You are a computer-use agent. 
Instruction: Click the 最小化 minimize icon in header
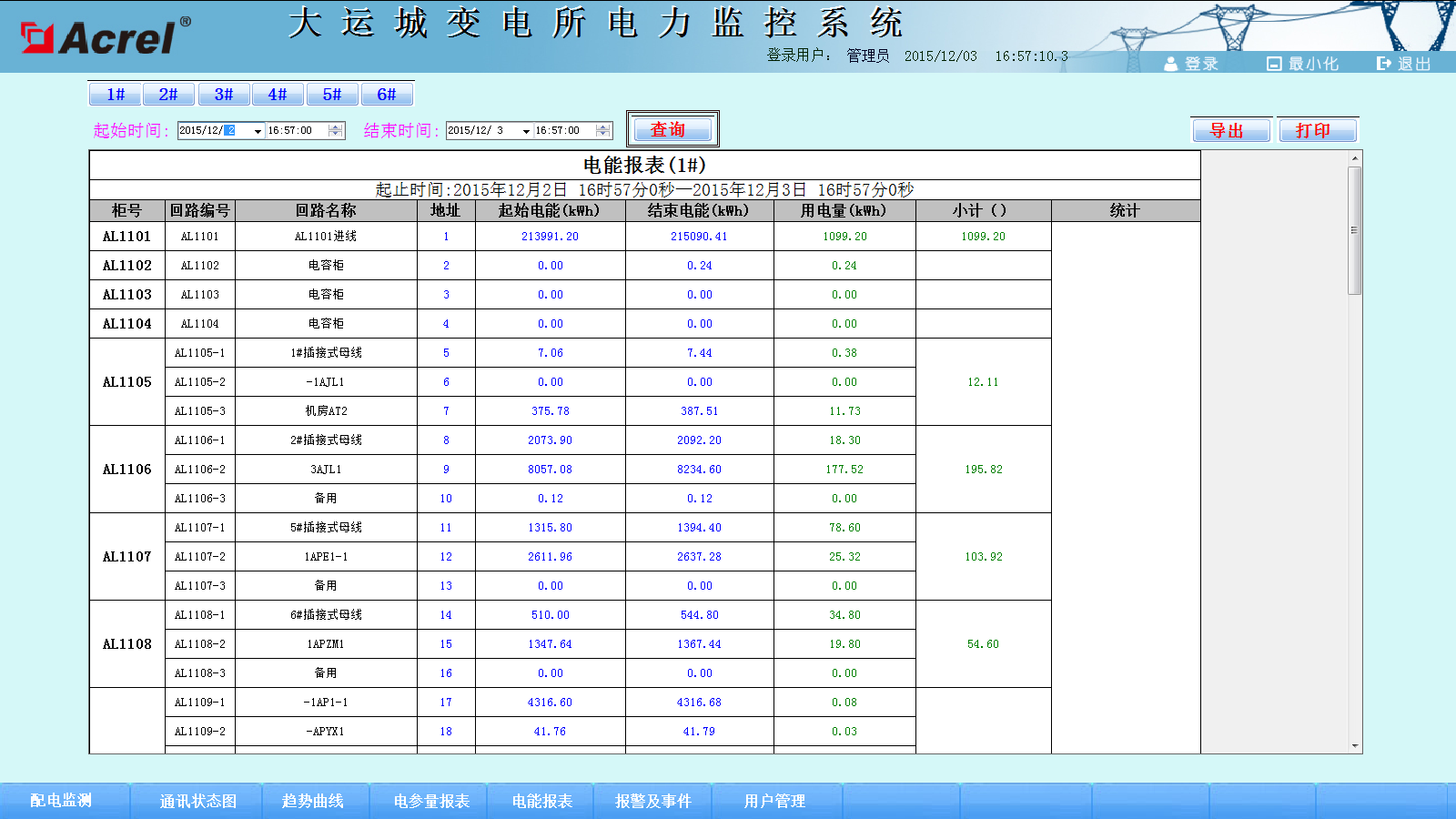point(1274,64)
